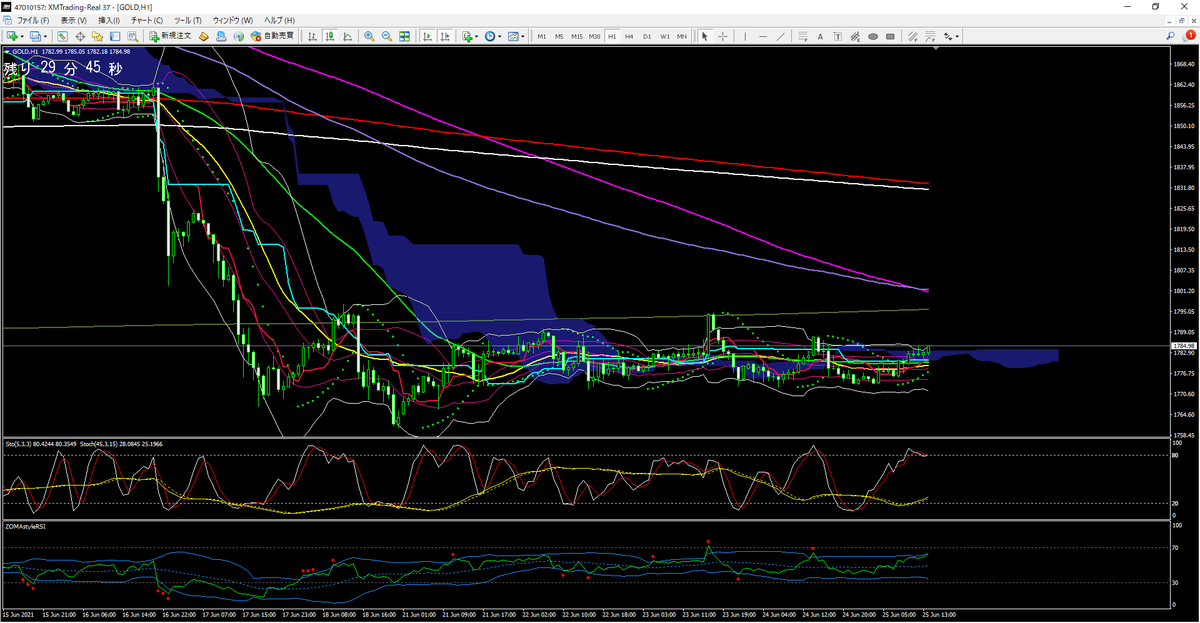Toggle chart shift from right edge
This screenshot has width=1200, height=623.
point(444,36)
